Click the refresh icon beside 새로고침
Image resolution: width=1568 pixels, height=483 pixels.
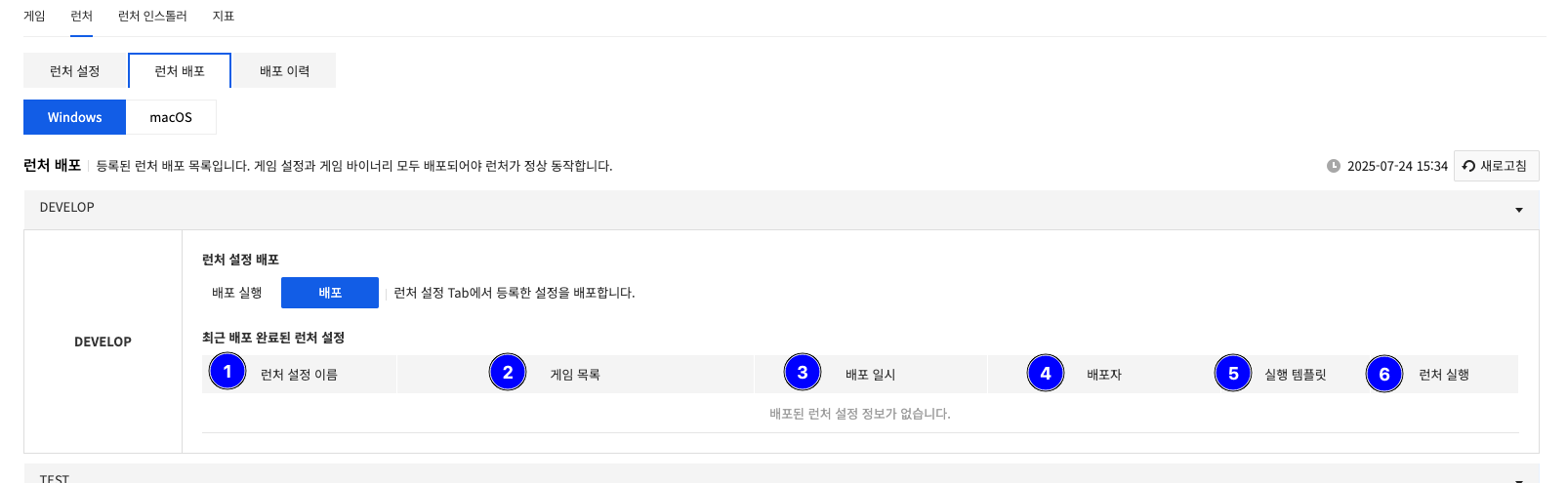1468,166
